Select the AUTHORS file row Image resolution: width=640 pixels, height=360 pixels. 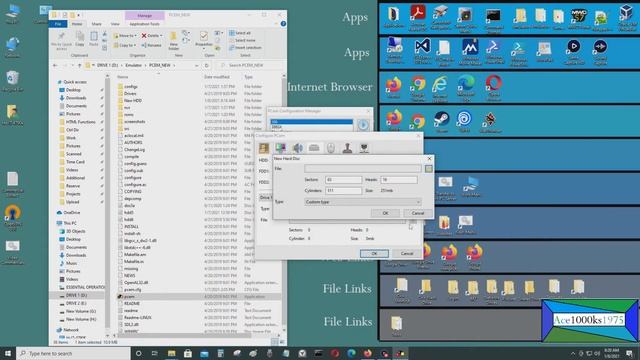(x=199, y=142)
